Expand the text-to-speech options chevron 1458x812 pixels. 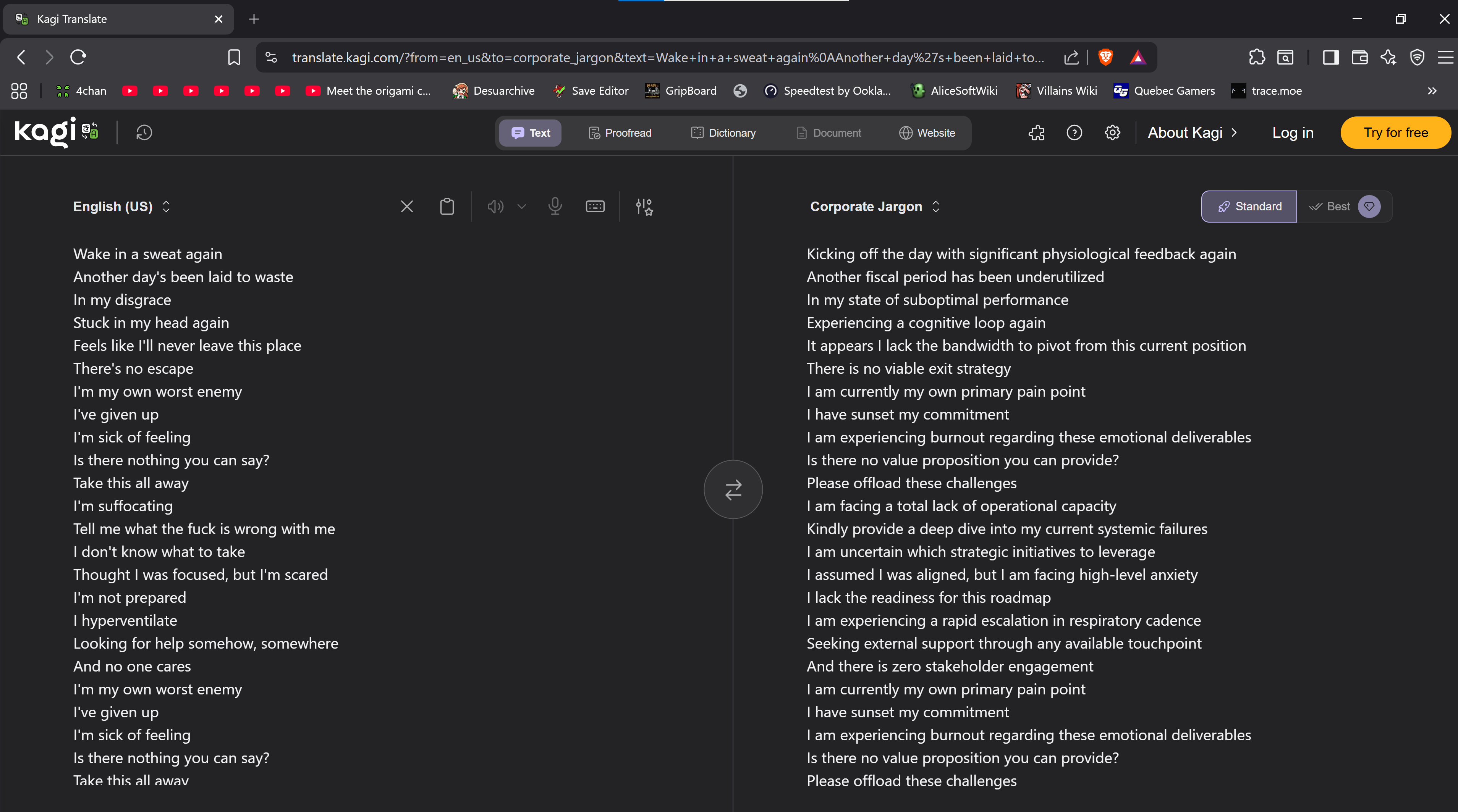[522, 207]
